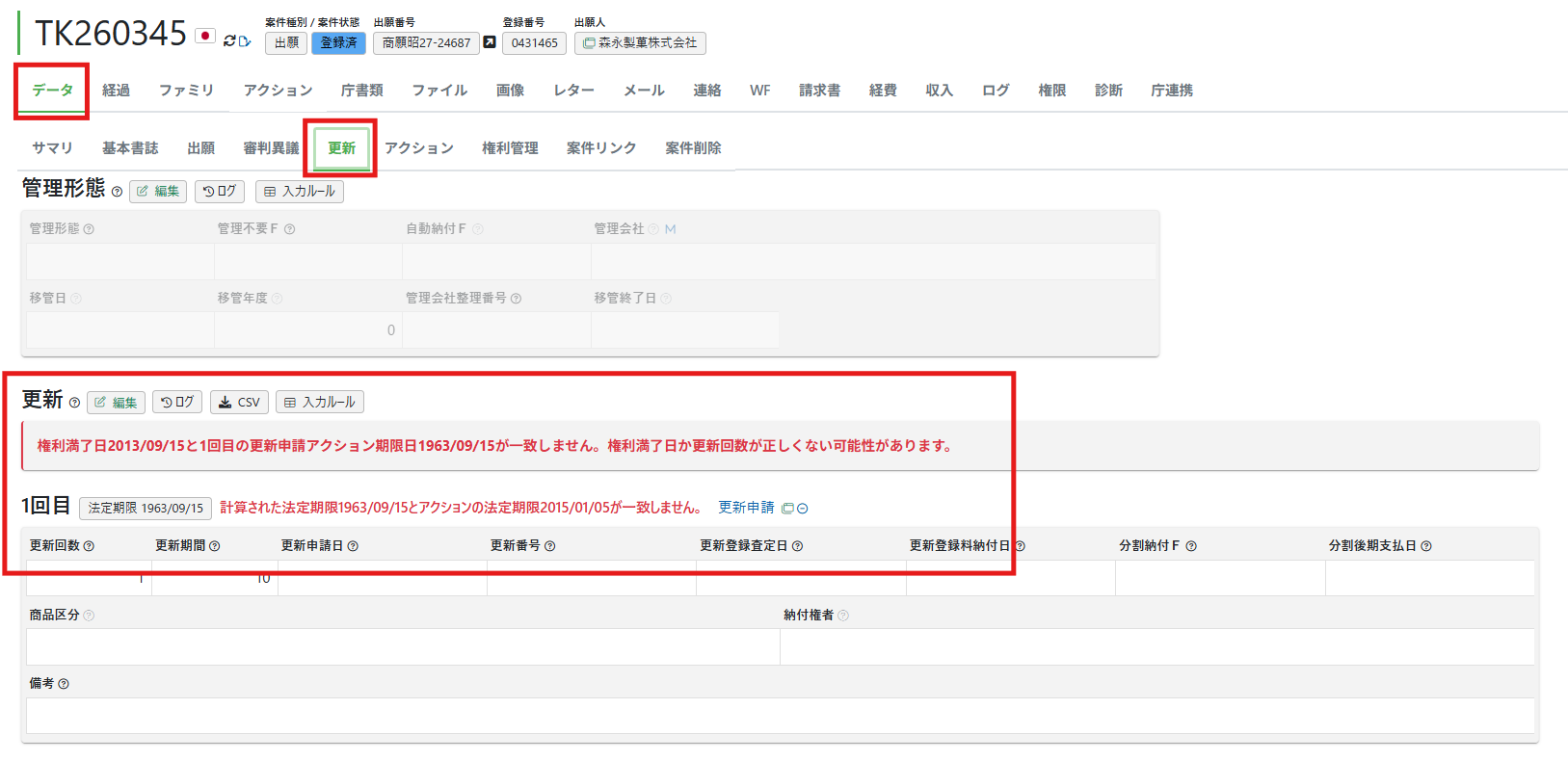Click the 備考 text field
Screen dimensions: 1568x761
[x=780, y=716]
